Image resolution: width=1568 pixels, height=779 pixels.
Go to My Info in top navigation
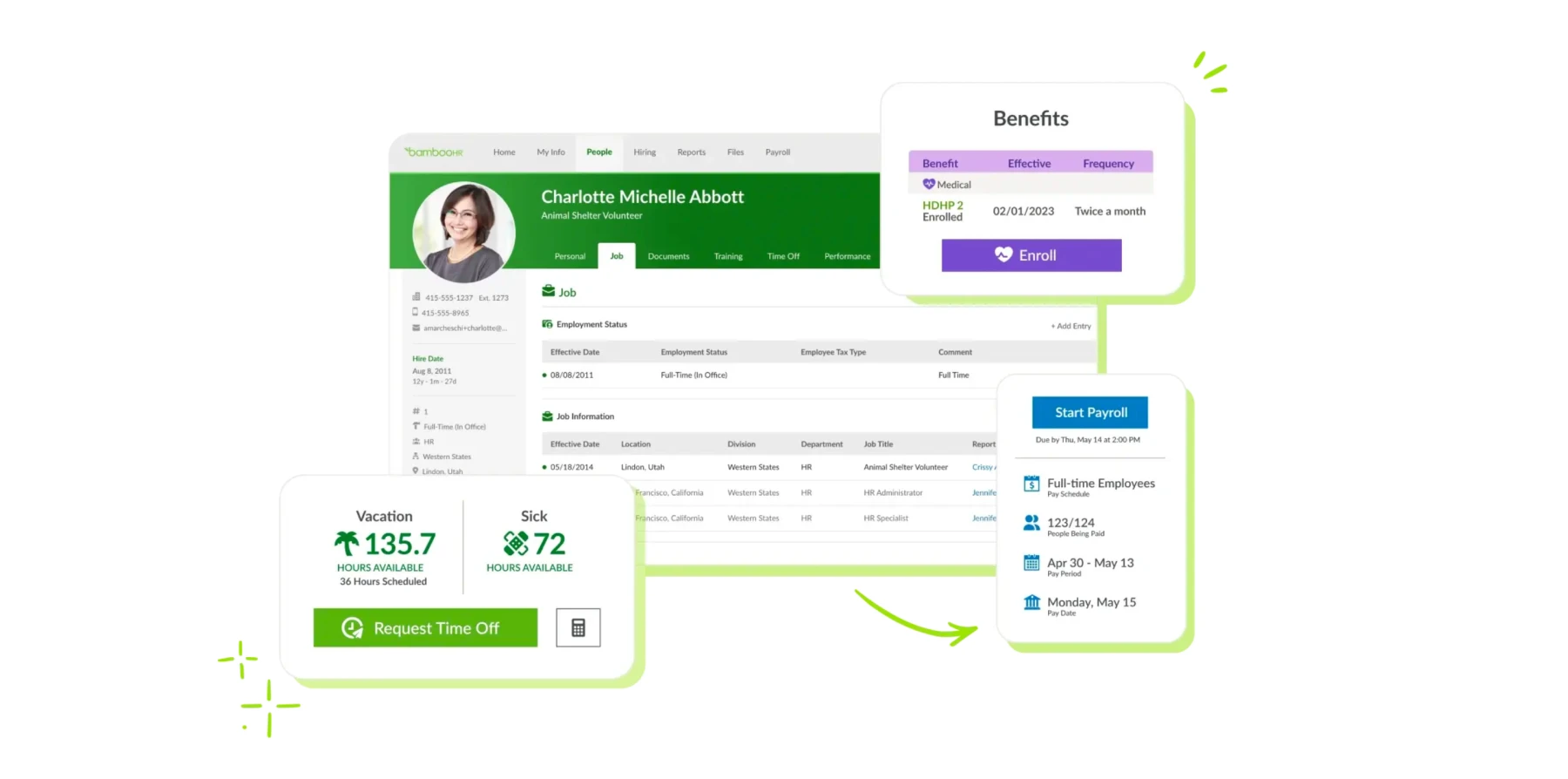[x=551, y=152]
